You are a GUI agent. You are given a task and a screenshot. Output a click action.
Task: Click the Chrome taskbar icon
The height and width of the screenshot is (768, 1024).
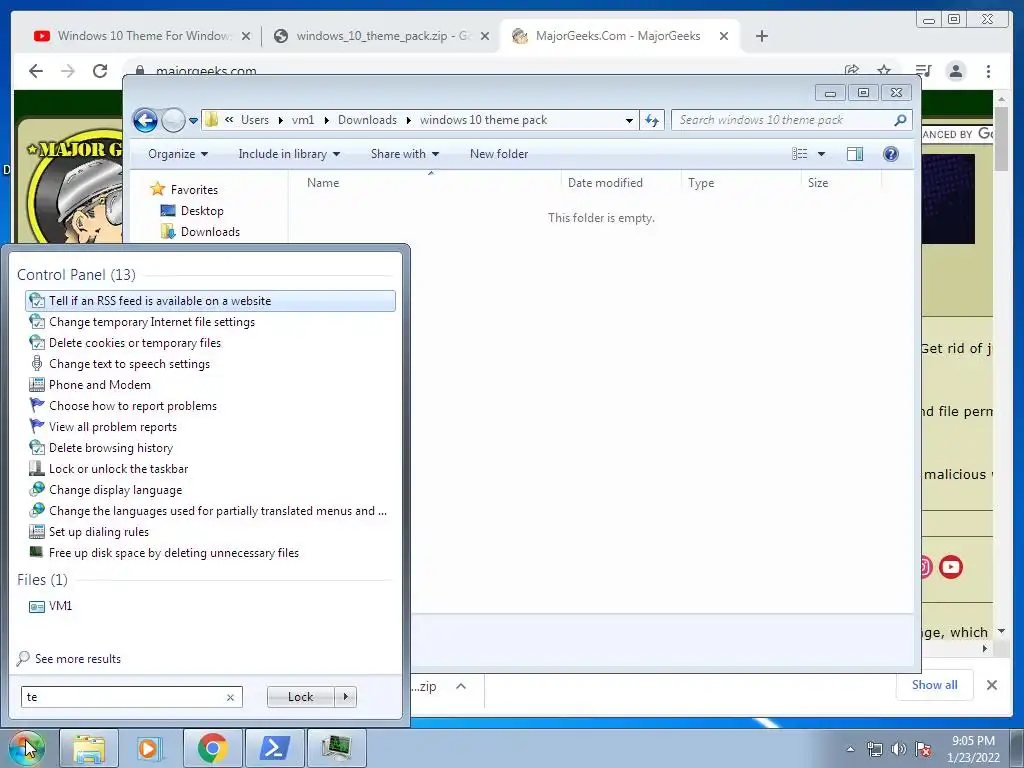212,748
